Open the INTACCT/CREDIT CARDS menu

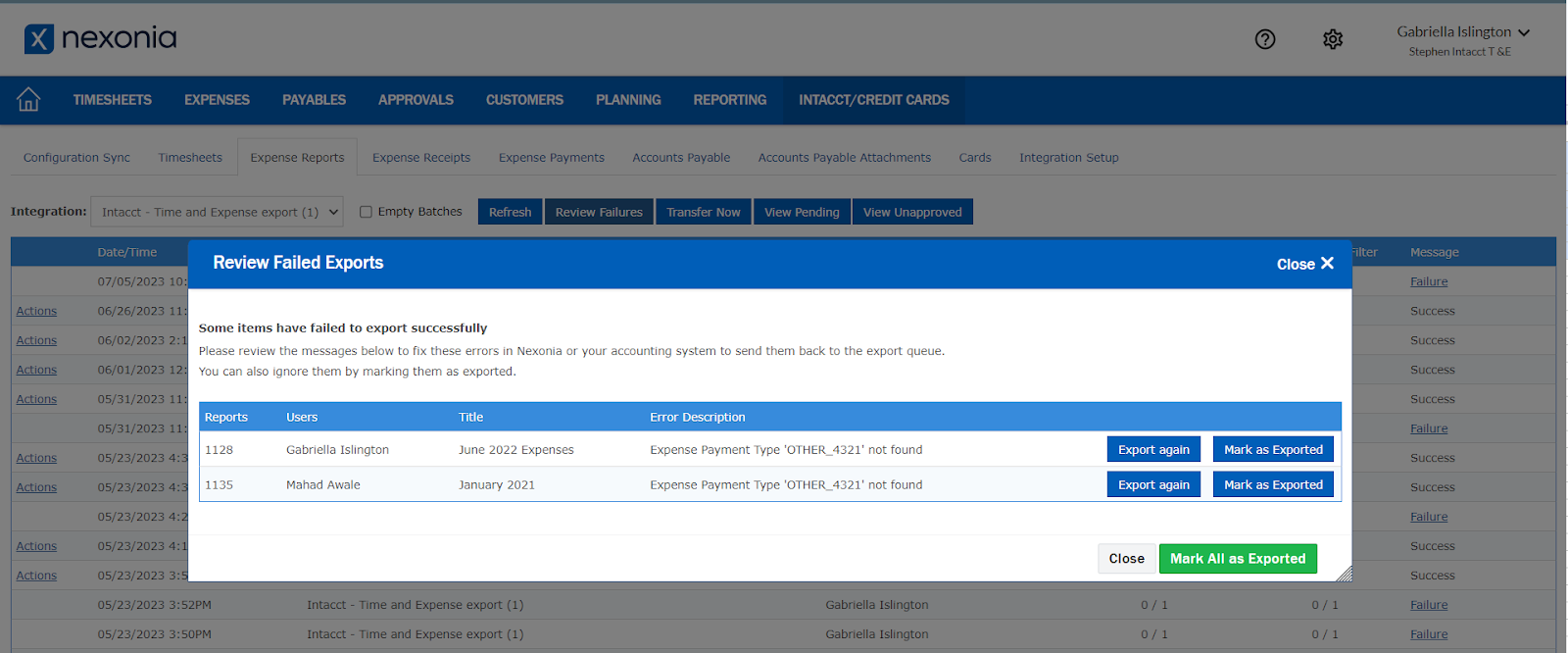click(x=873, y=100)
